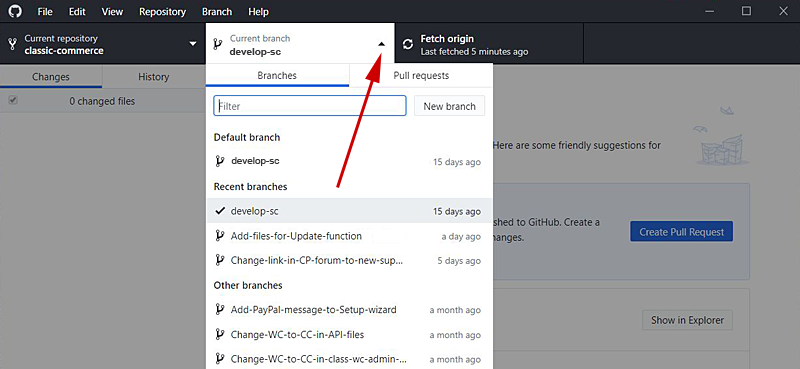The width and height of the screenshot is (800, 369).
Task: Click branch icon next to Add-files-for-Update-function
Action: 220,236
